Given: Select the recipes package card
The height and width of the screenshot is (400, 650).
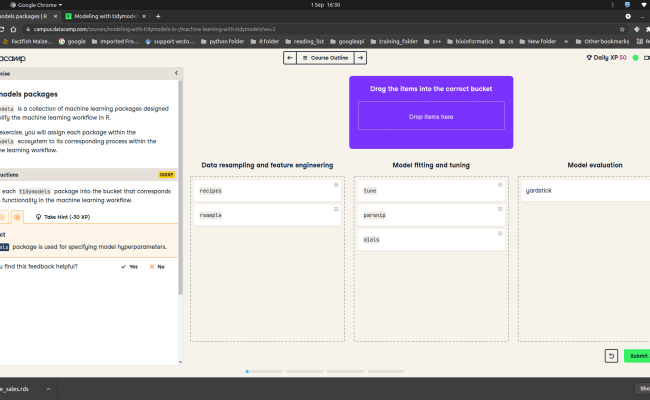Looking at the screenshot, I should coord(267,191).
